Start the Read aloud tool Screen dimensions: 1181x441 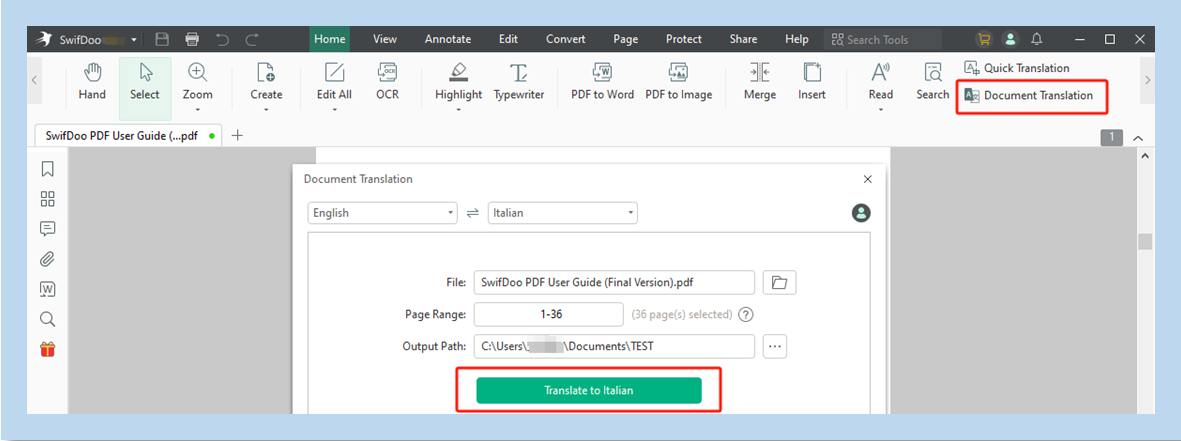pos(880,82)
